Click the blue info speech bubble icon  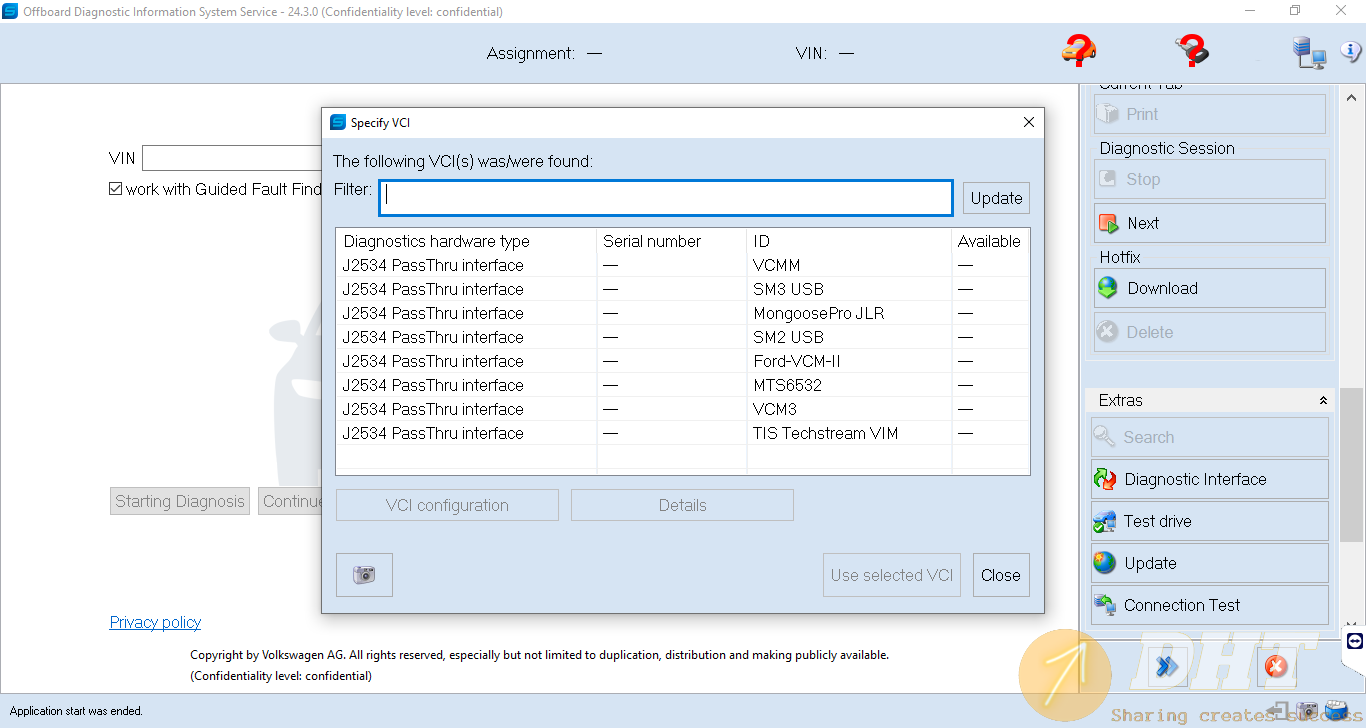click(1350, 51)
